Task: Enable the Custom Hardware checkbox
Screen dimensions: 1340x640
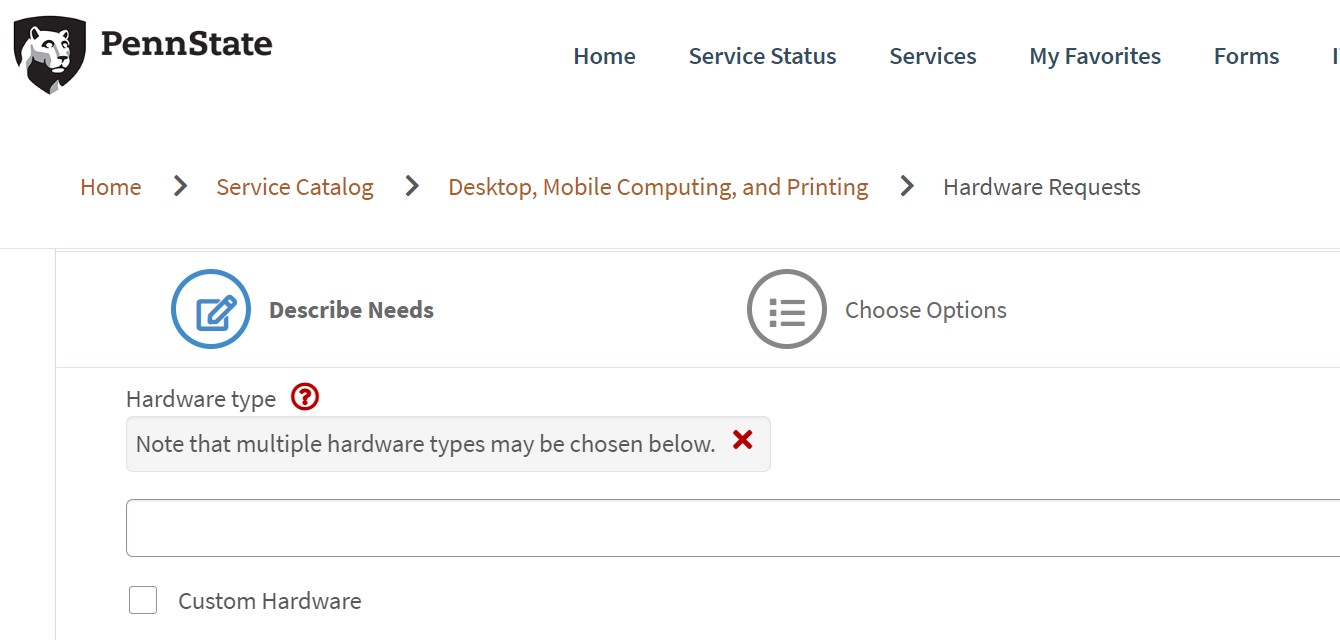Action: click(x=143, y=600)
